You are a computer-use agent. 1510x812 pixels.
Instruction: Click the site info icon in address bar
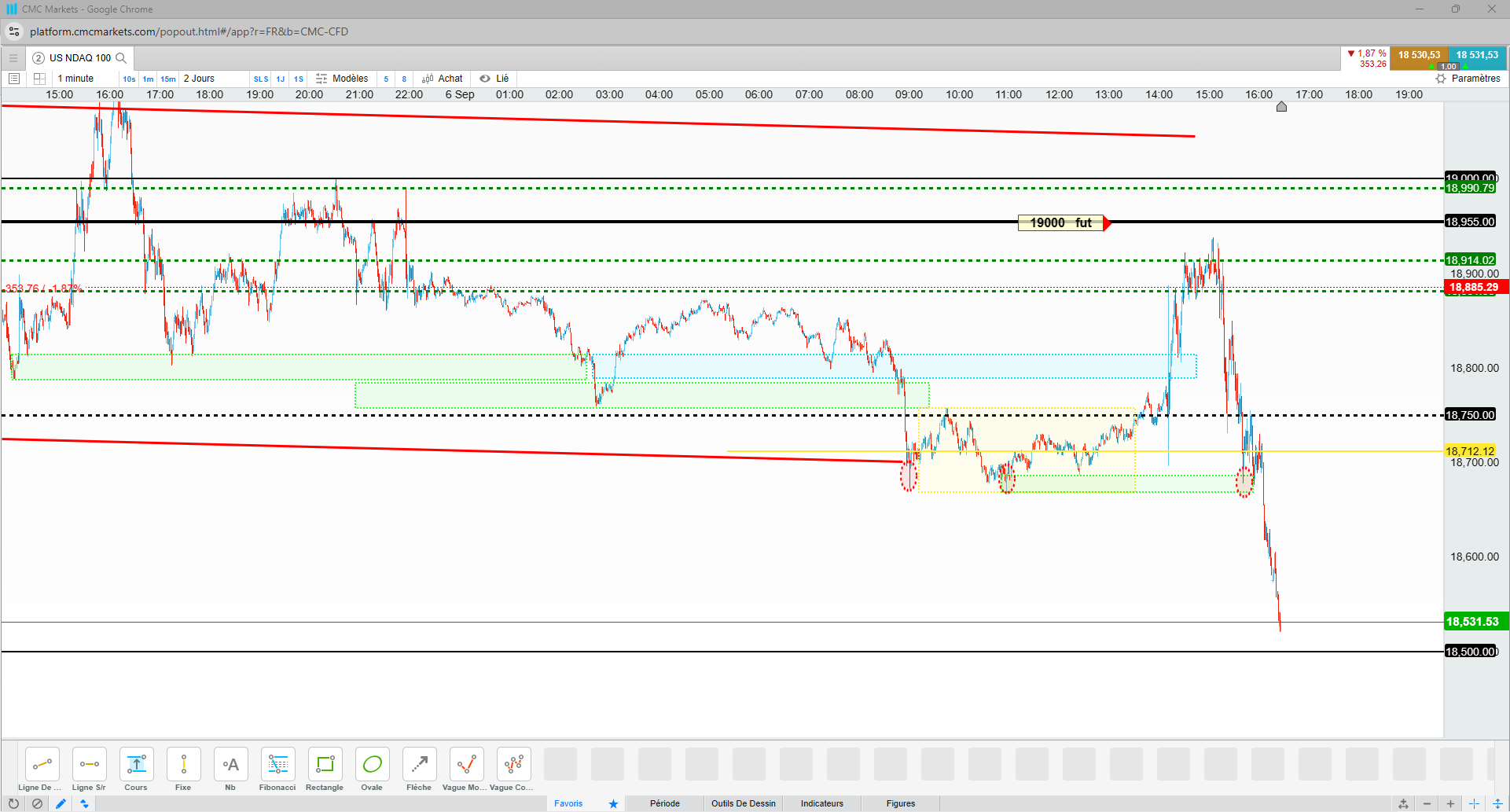click(14, 31)
